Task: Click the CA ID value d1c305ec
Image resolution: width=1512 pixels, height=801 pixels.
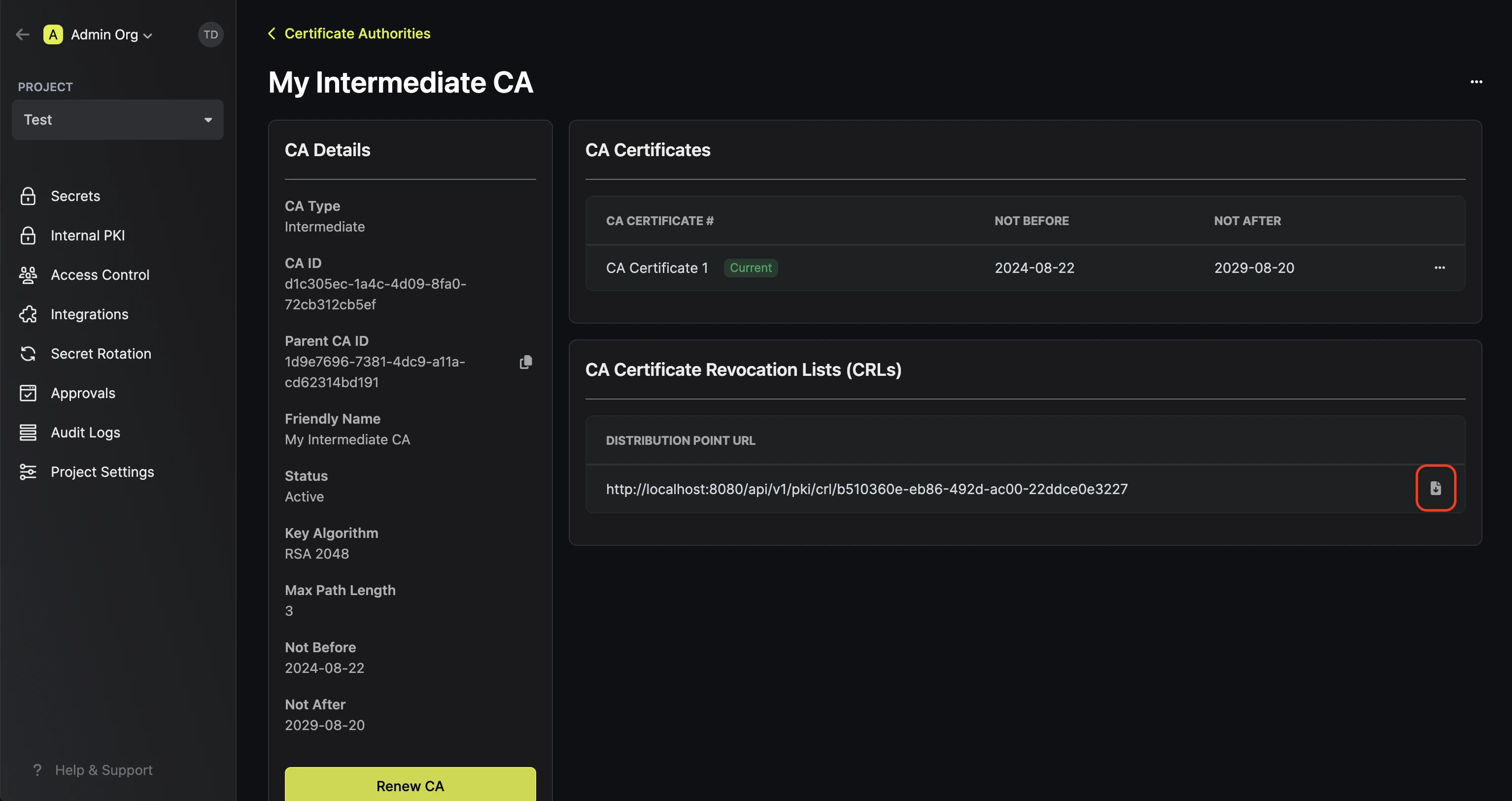Action: 375,294
